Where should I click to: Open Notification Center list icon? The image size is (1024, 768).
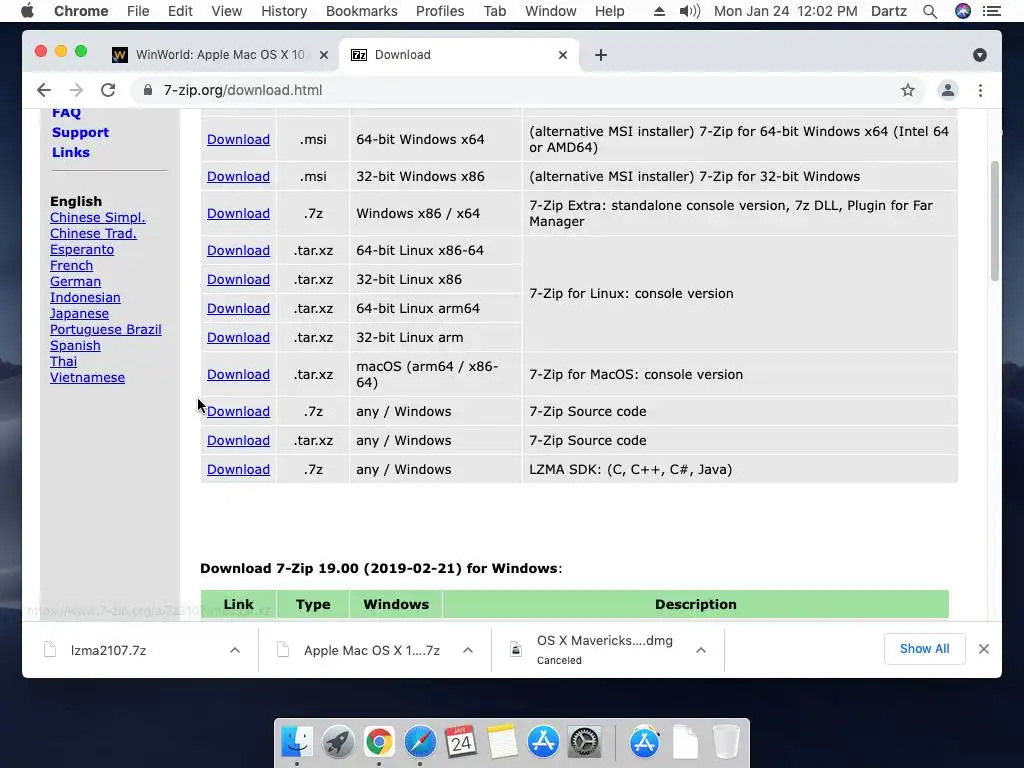click(992, 11)
